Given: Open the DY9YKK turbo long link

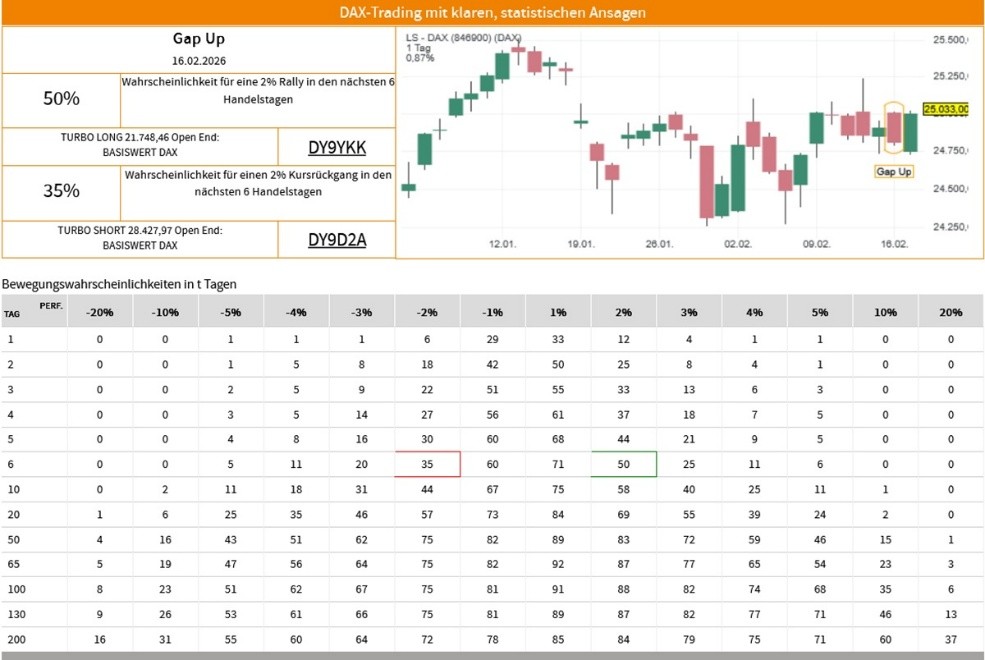Looking at the screenshot, I should pyautogui.click(x=337, y=148).
